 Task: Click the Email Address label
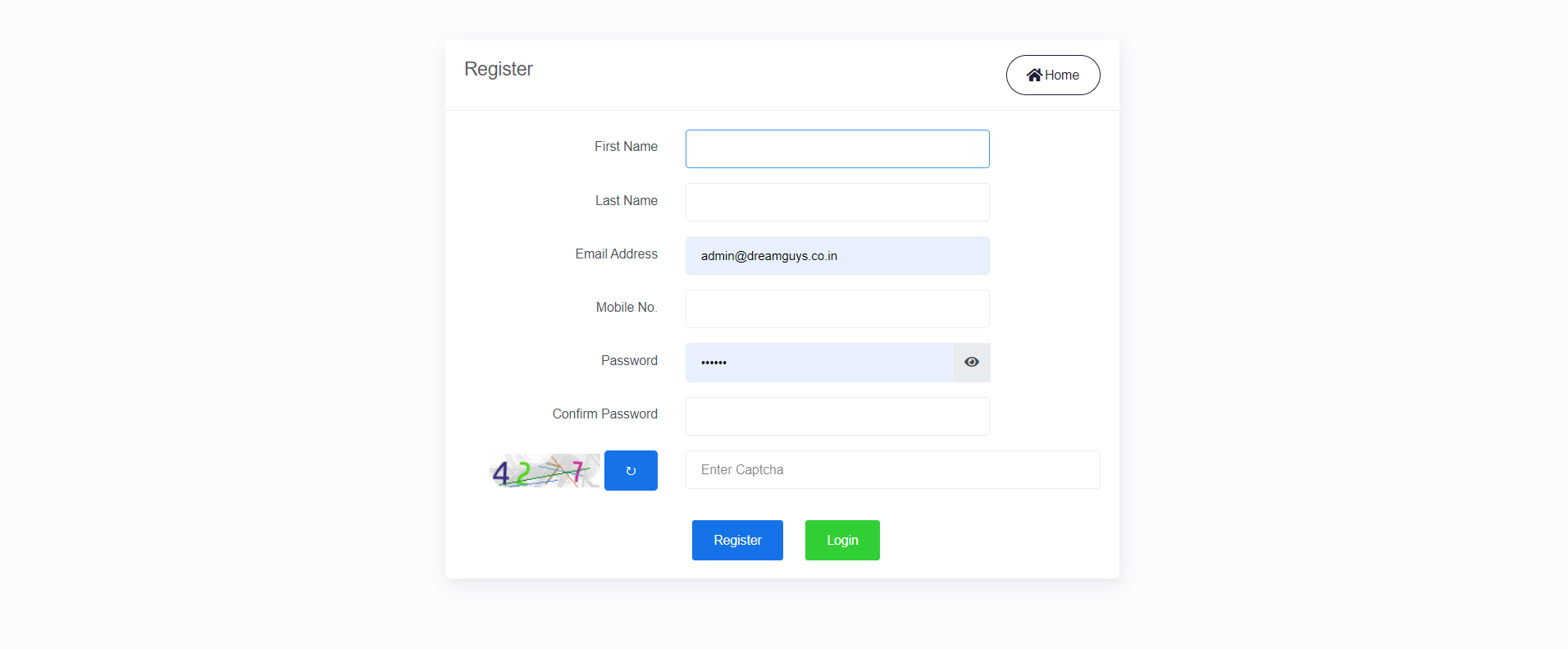[616, 254]
